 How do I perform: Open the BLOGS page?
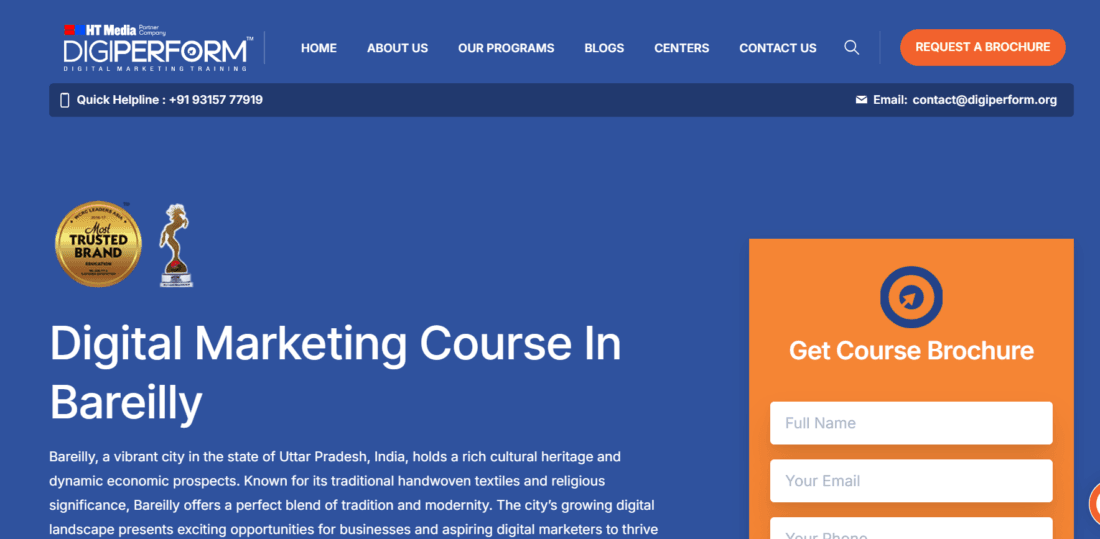tap(604, 48)
